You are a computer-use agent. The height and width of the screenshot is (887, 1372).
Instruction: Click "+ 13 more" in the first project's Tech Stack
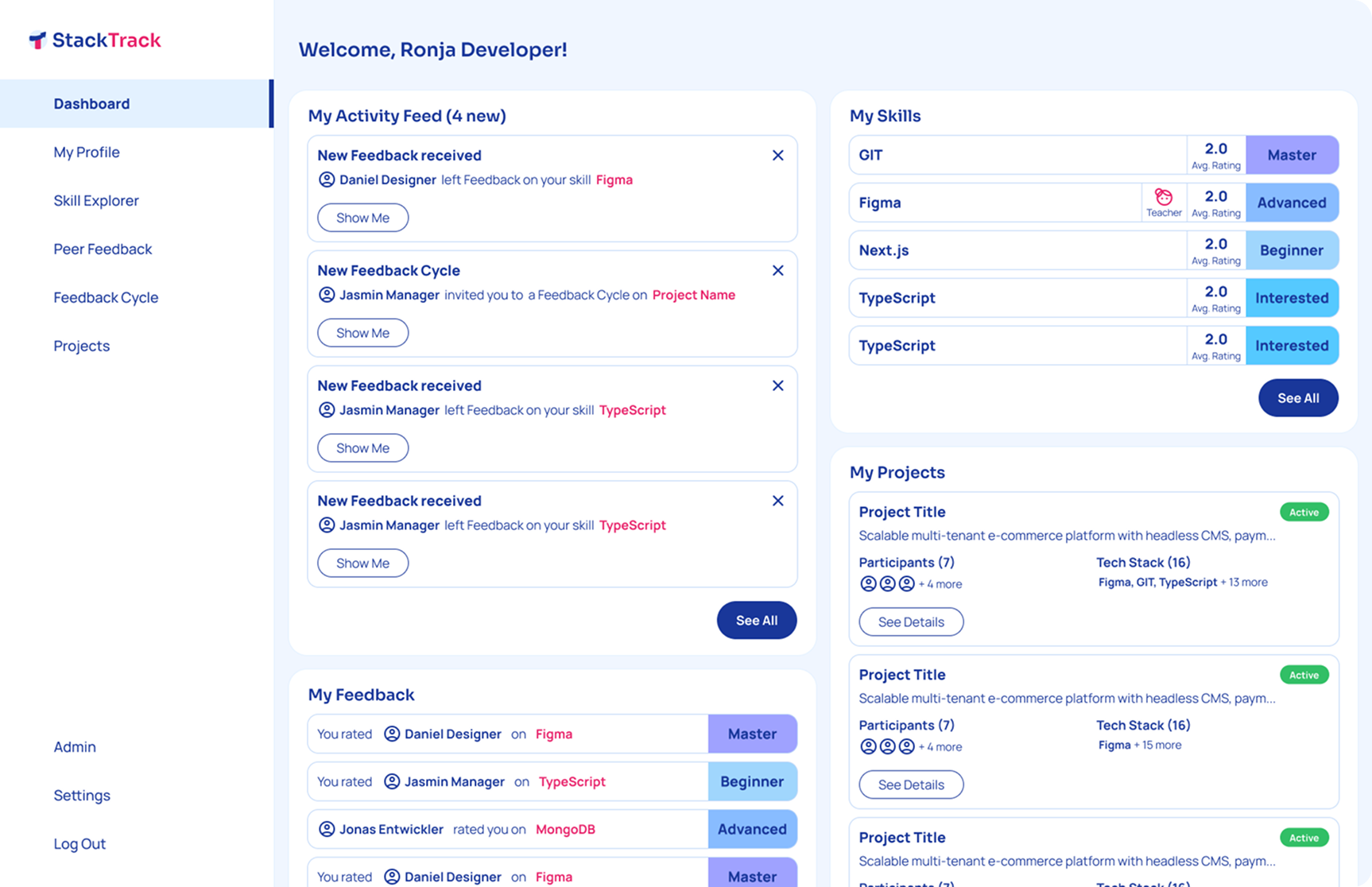pyautogui.click(x=1244, y=582)
